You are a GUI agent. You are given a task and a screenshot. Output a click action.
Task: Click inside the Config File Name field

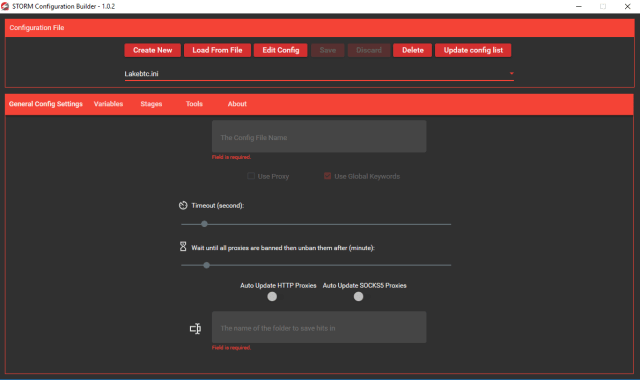[x=319, y=136]
